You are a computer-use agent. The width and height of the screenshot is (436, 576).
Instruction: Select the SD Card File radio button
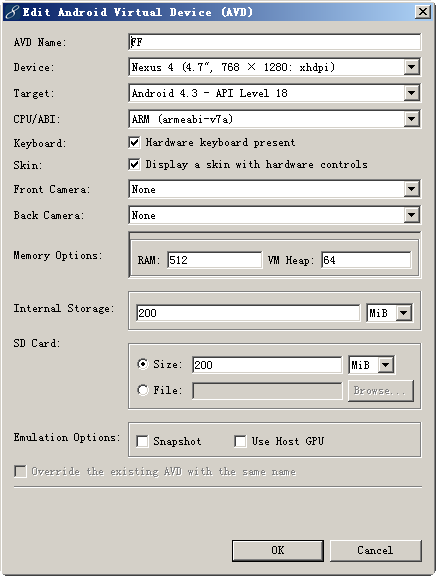pos(143,390)
